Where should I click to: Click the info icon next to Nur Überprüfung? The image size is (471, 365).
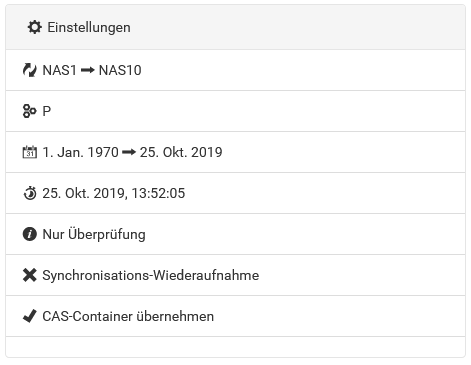coord(30,234)
